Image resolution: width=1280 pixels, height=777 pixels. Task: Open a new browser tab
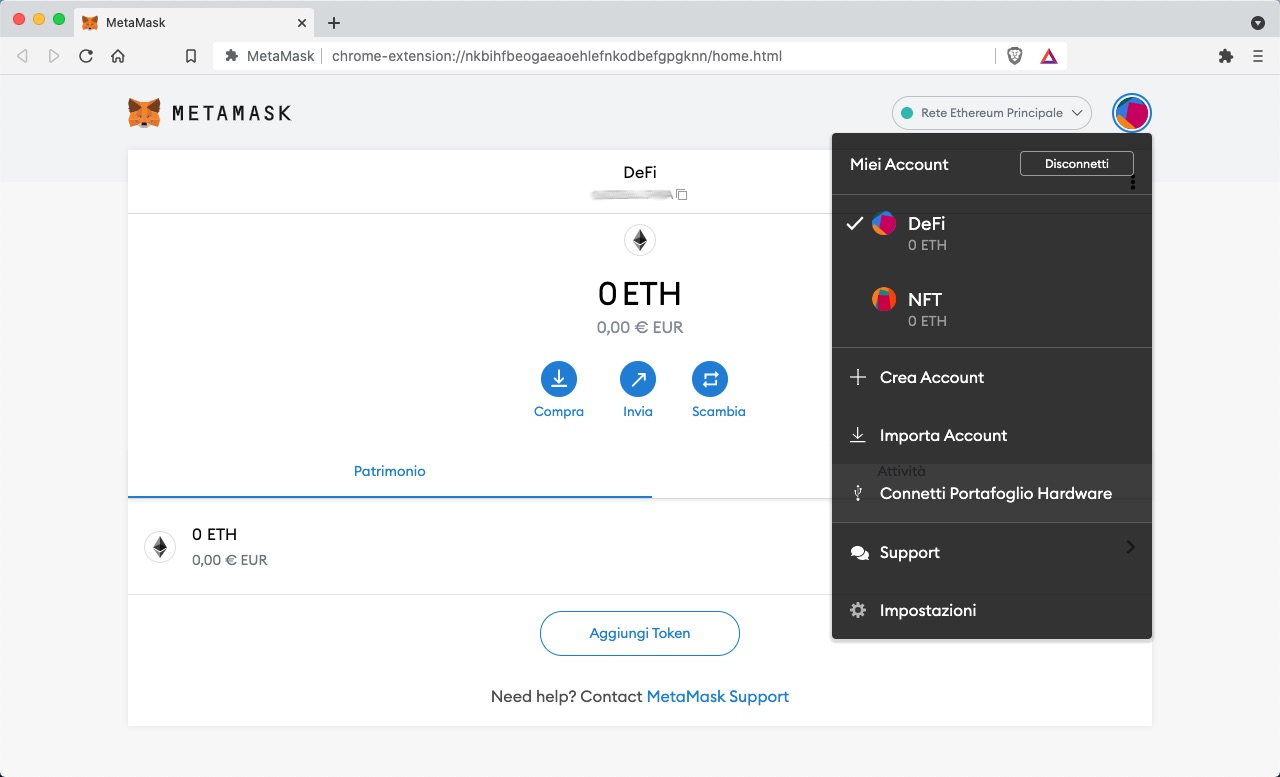tap(334, 22)
